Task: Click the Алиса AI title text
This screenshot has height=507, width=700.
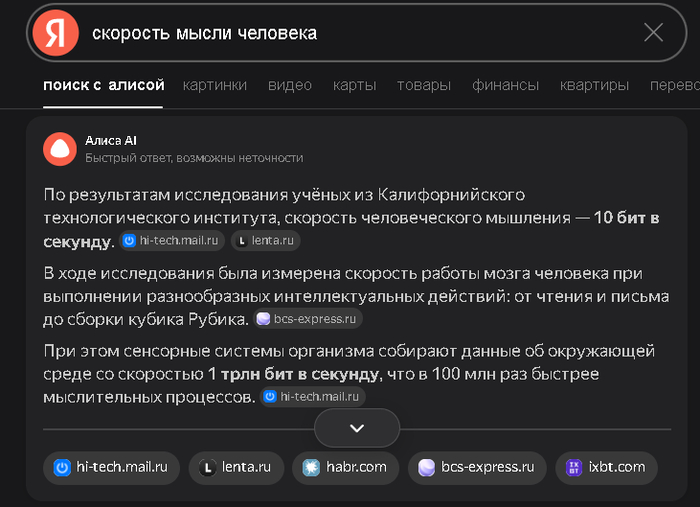Action: tap(110, 141)
